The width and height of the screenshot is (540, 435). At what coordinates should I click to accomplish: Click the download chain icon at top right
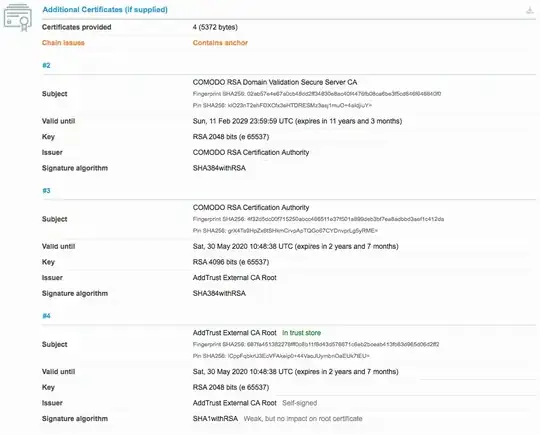pyautogui.click(x=530, y=10)
